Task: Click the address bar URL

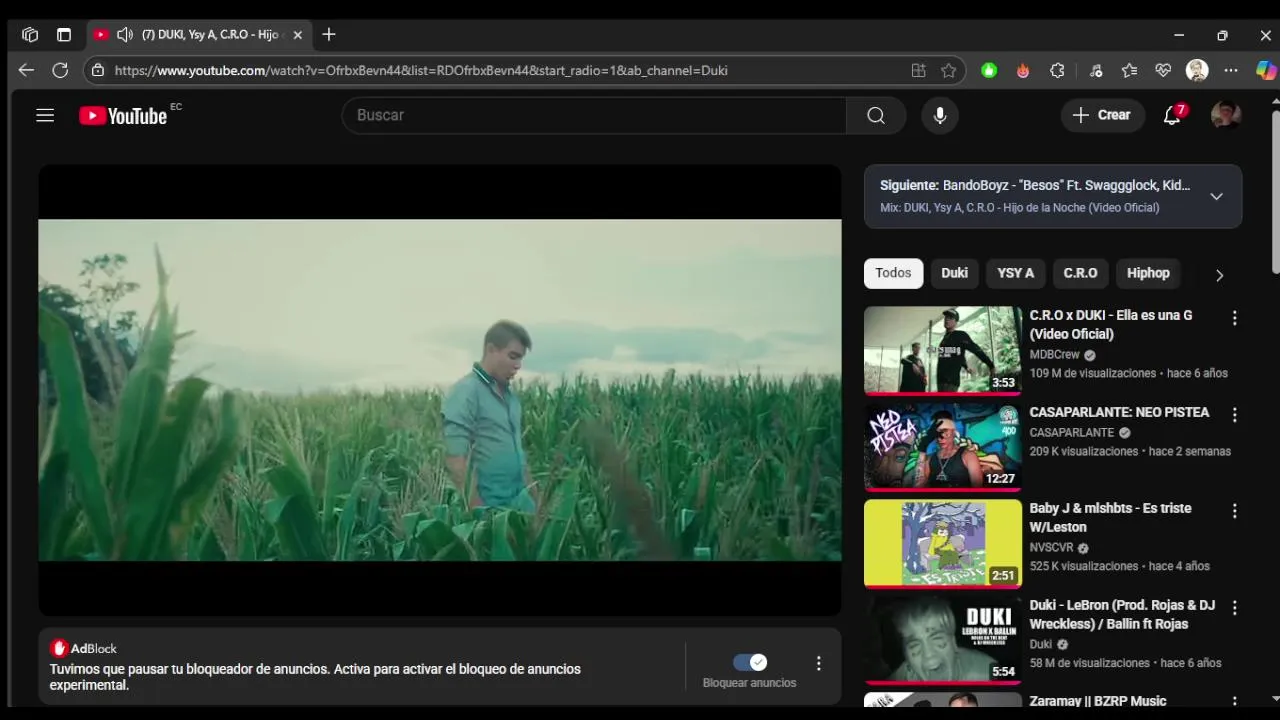Action: (x=421, y=70)
